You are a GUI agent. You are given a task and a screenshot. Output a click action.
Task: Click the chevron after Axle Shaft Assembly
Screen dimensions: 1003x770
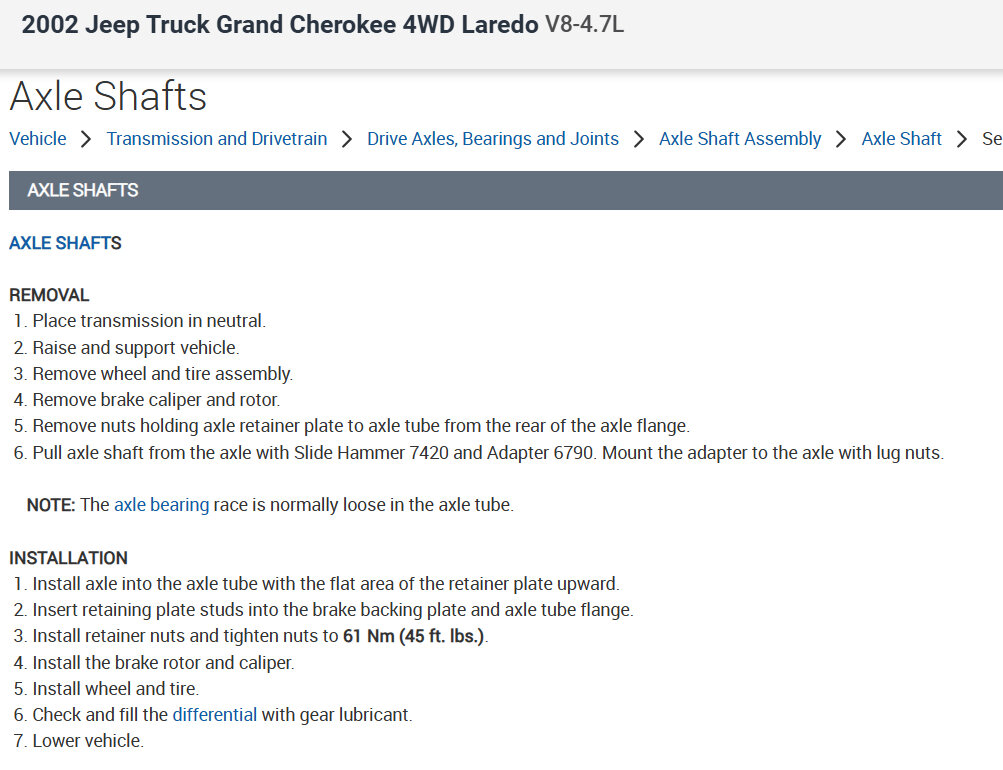click(841, 139)
